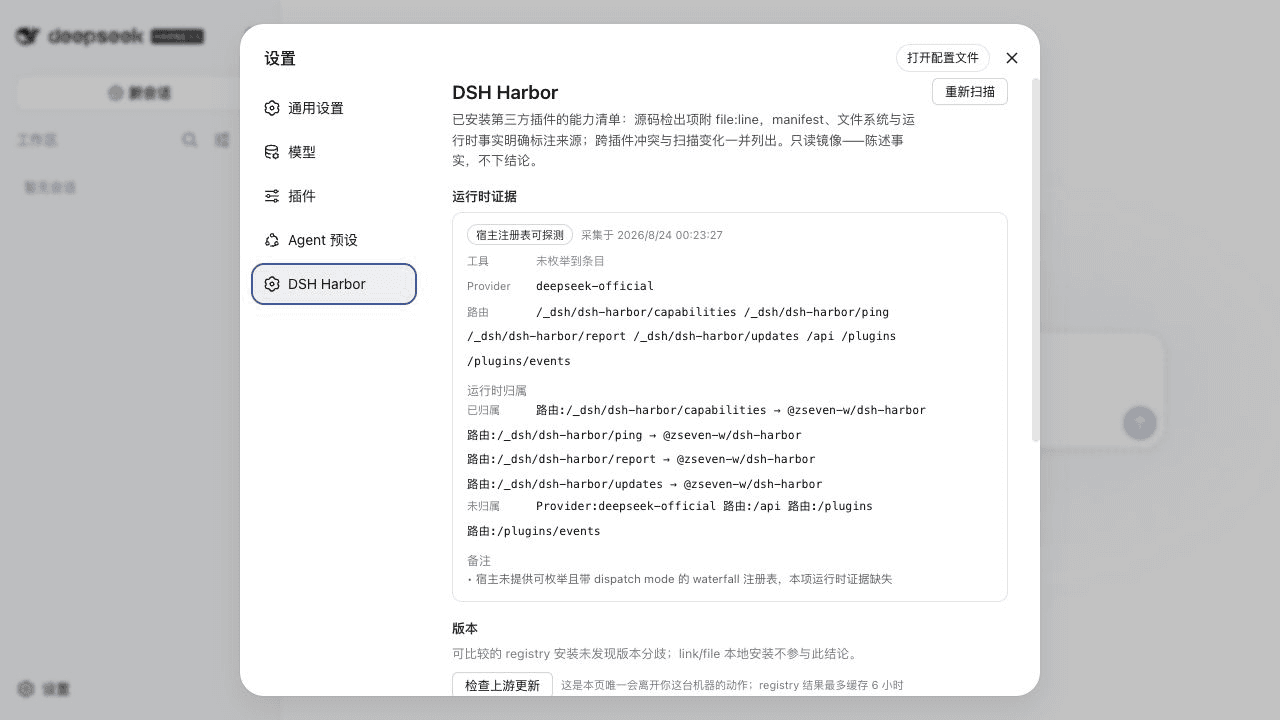Viewport: 1280px width, 720px height.
Task: Click the icon beside Agent 预设
Action: click(272, 240)
